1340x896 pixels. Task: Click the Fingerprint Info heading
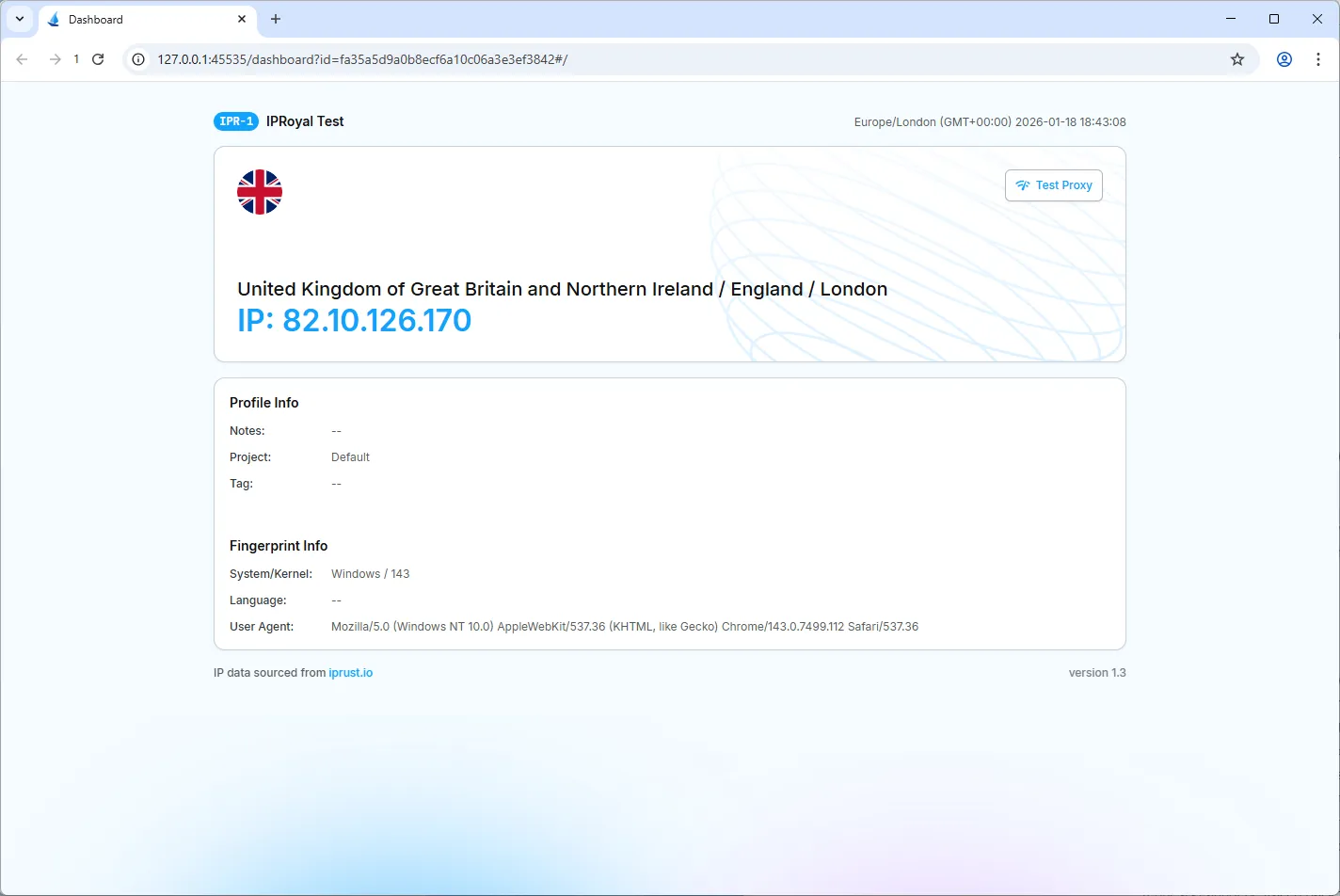279,546
